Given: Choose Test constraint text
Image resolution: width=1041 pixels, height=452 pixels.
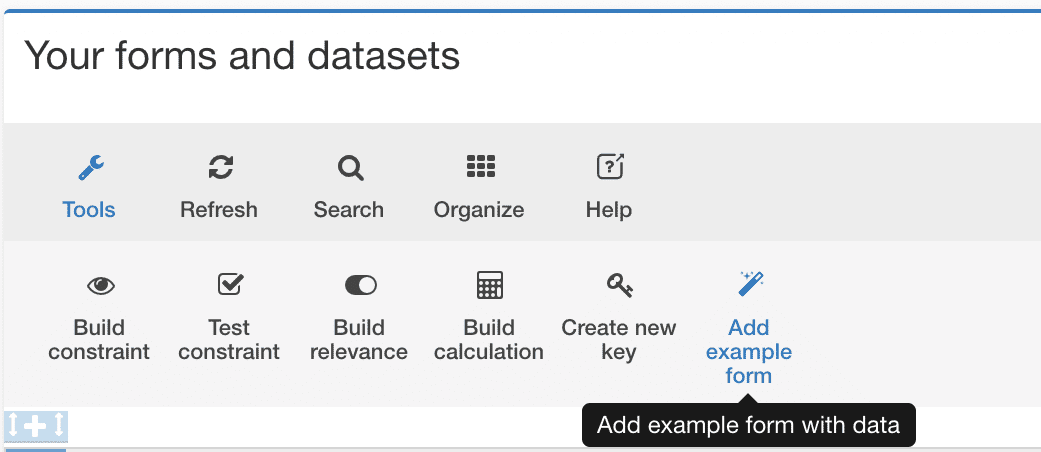Looking at the screenshot, I should [x=229, y=339].
